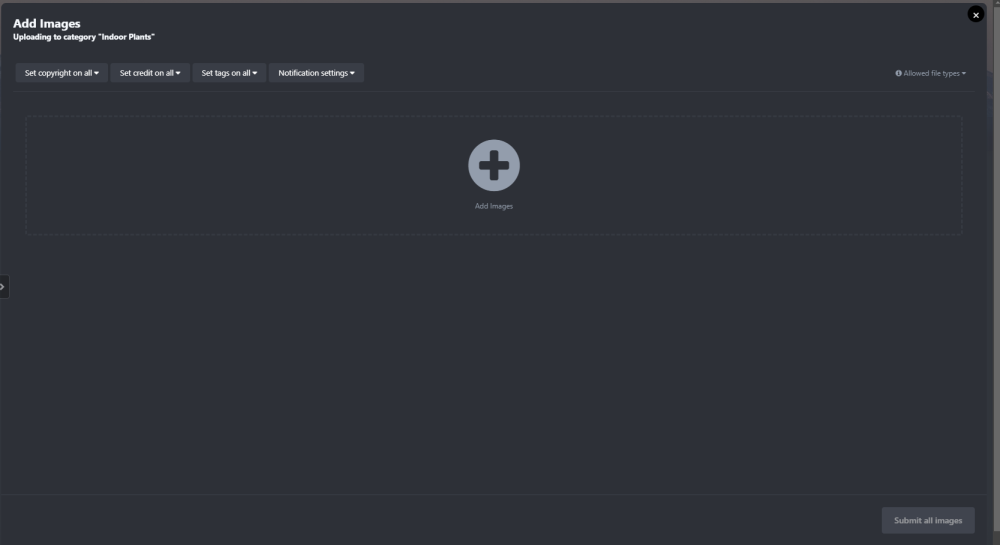Expand the Allowed file types list
The image size is (1000, 545).
coord(932,73)
